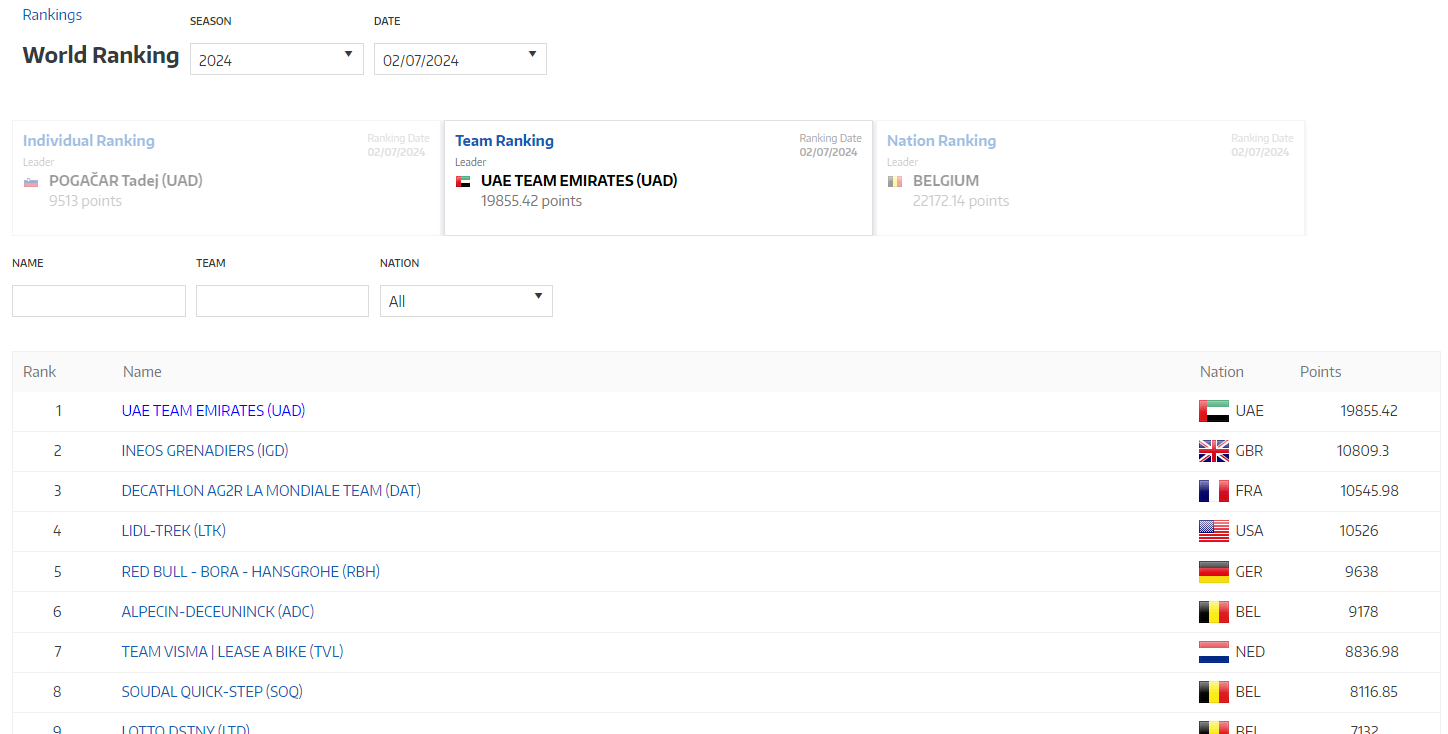Click the points value 10809.3
Image resolution: width=1448 pixels, height=734 pixels.
click(x=1363, y=451)
